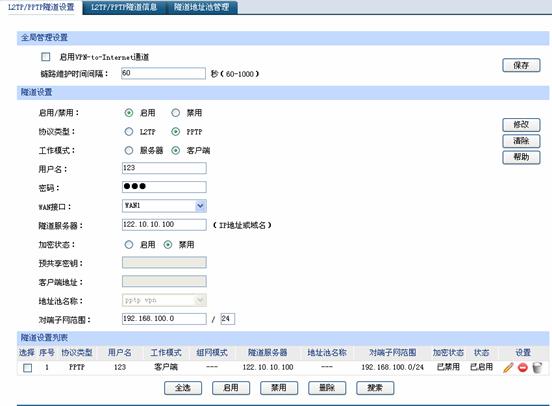Click the 修改 modify button

pos(521,125)
